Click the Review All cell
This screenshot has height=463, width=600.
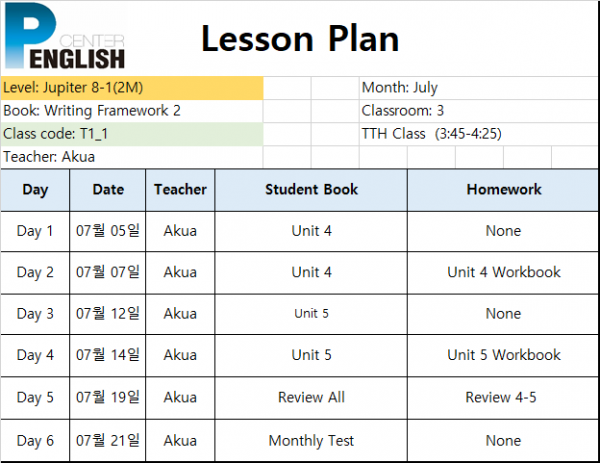[x=311, y=398]
